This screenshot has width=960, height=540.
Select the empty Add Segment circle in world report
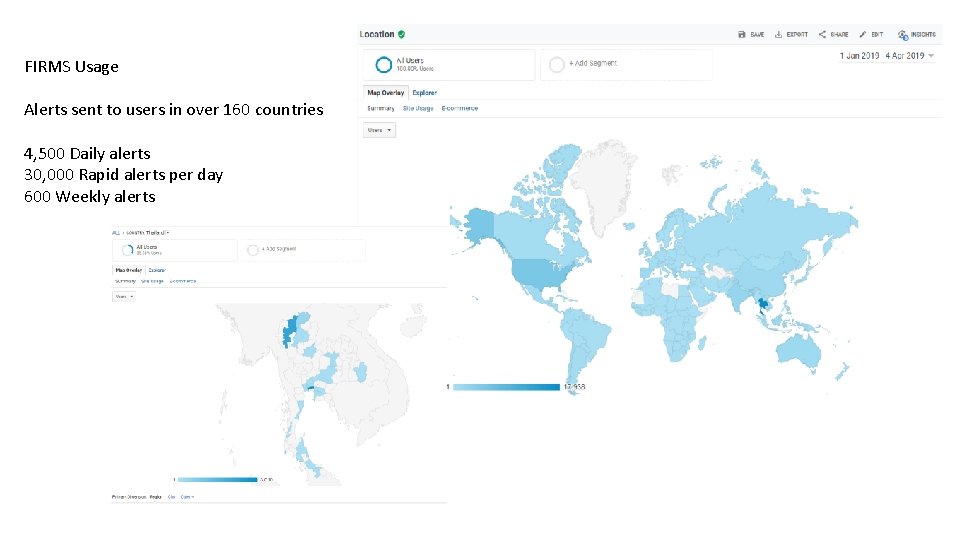556,64
